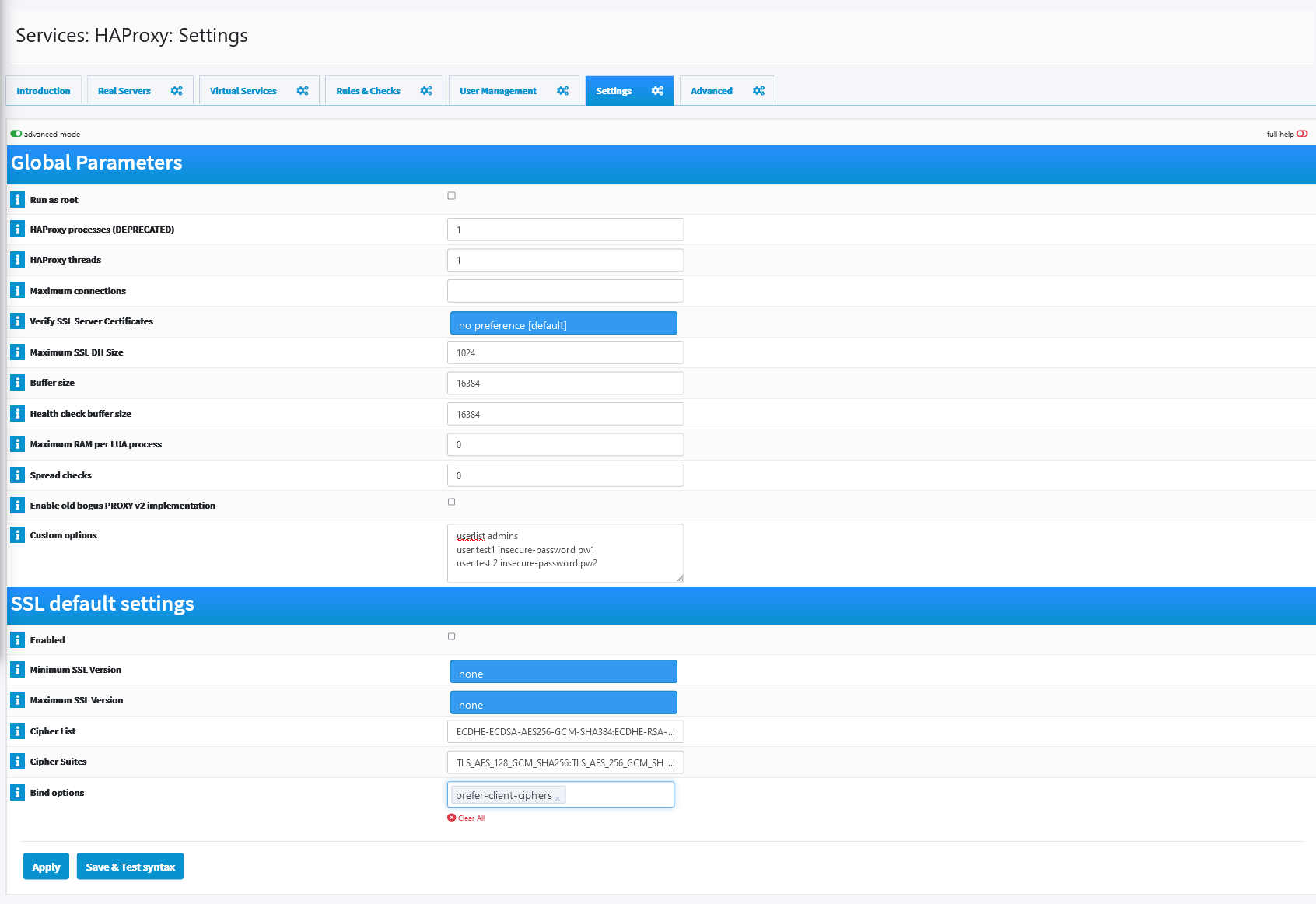1316x904 pixels.
Task: Switch to the Introduction tab
Action: tap(44, 91)
